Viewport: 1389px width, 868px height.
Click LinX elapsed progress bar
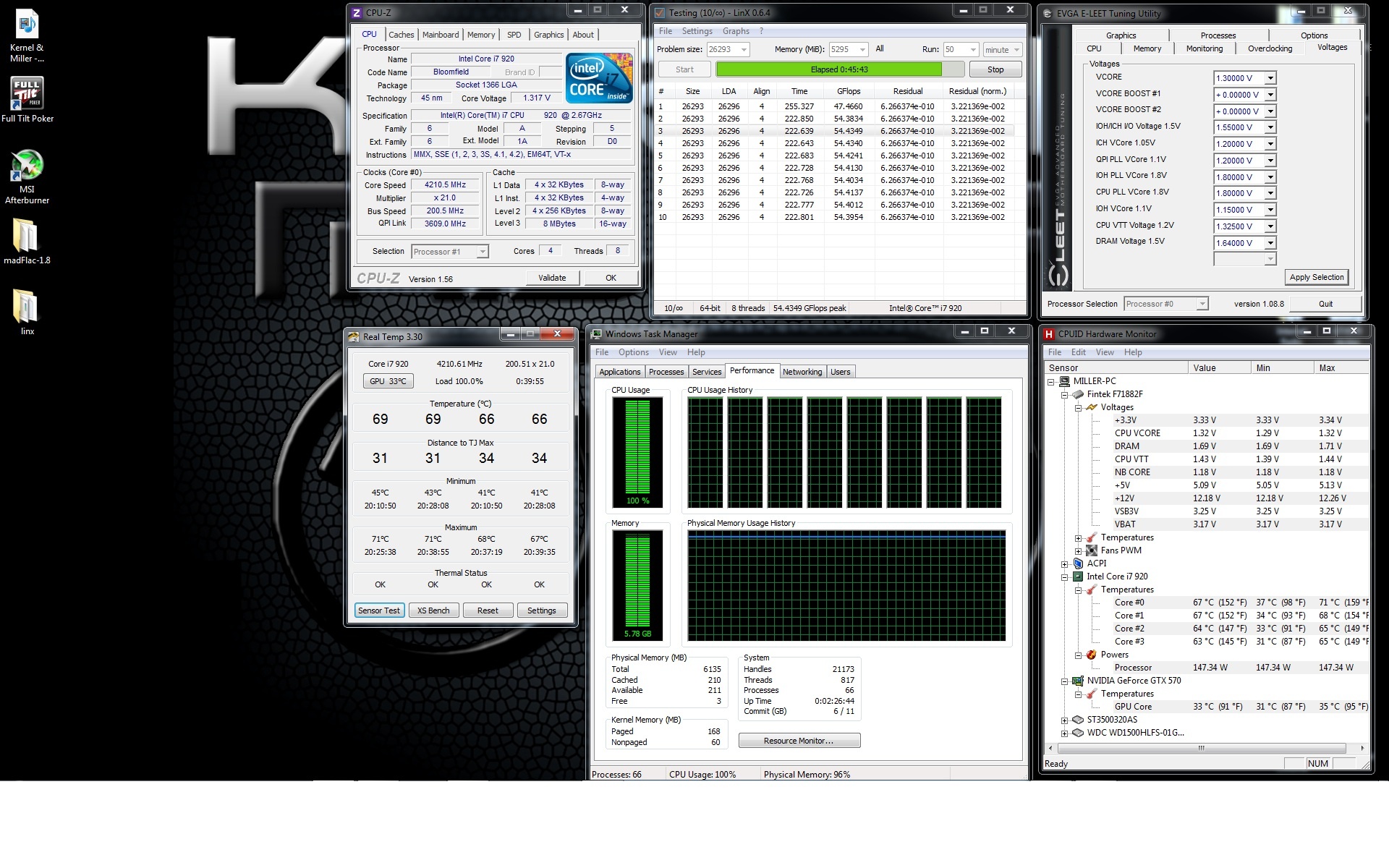click(x=840, y=69)
